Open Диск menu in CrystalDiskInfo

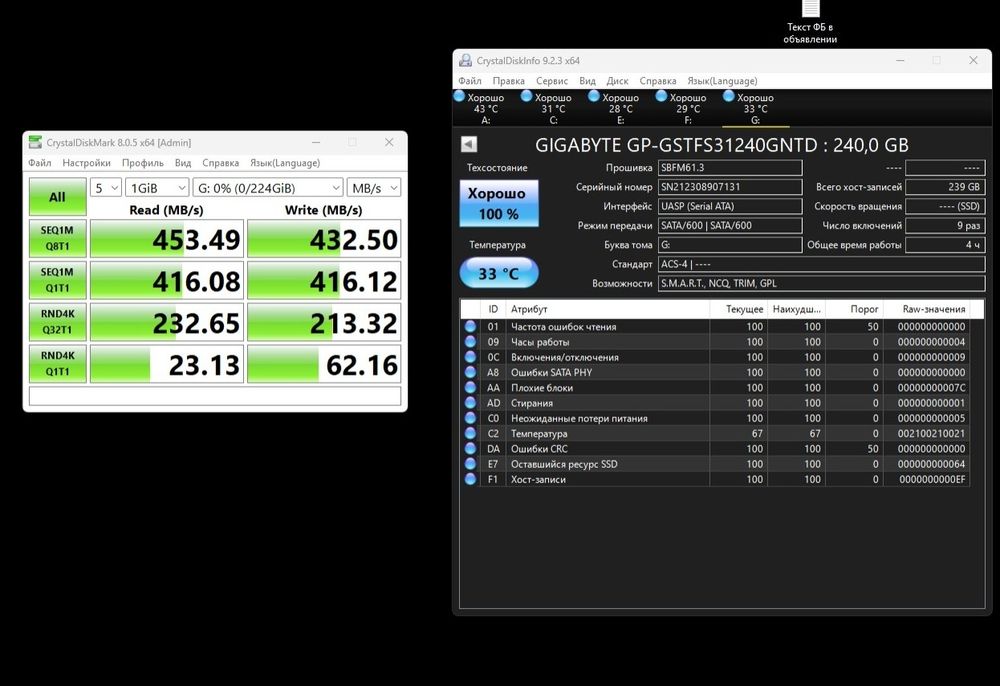pos(617,81)
